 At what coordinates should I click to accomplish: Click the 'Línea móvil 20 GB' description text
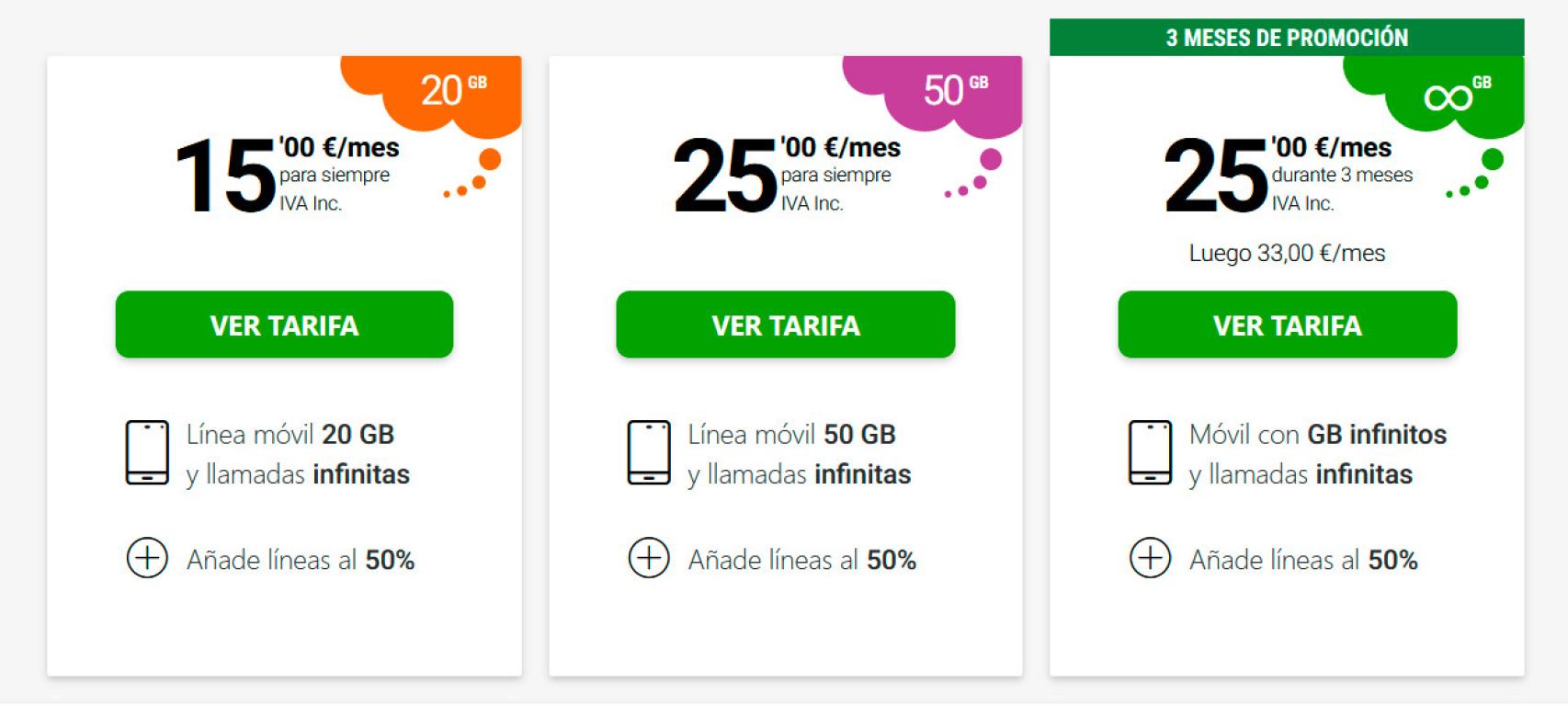(290, 434)
